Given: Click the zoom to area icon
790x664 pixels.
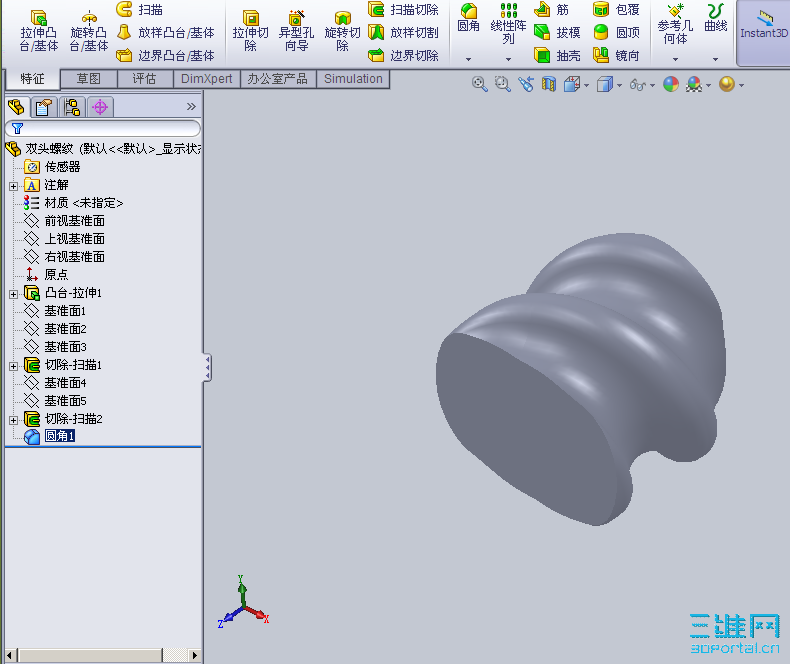Looking at the screenshot, I should tap(502, 84).
